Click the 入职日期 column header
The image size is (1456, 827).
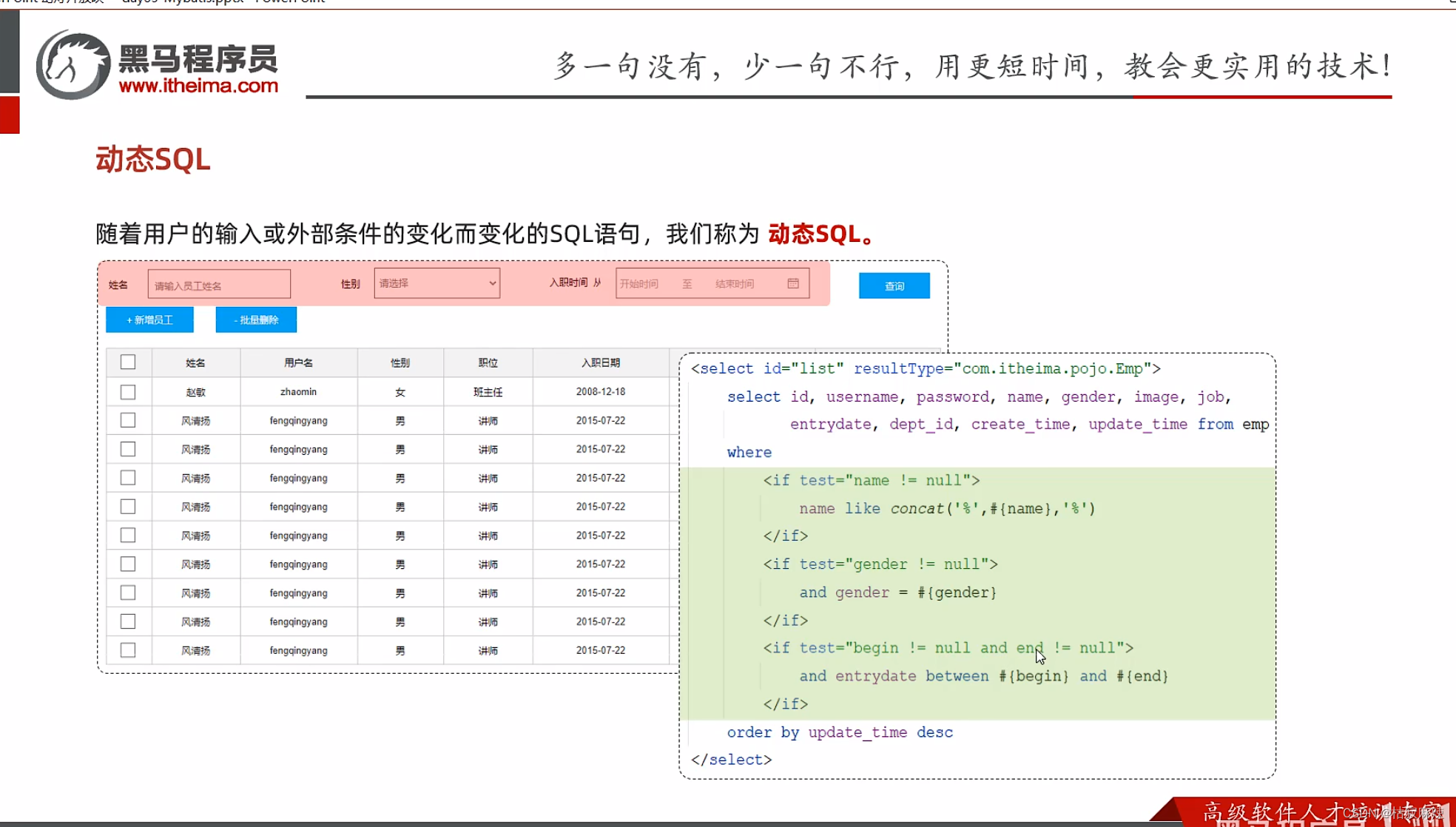click(600, 362)
